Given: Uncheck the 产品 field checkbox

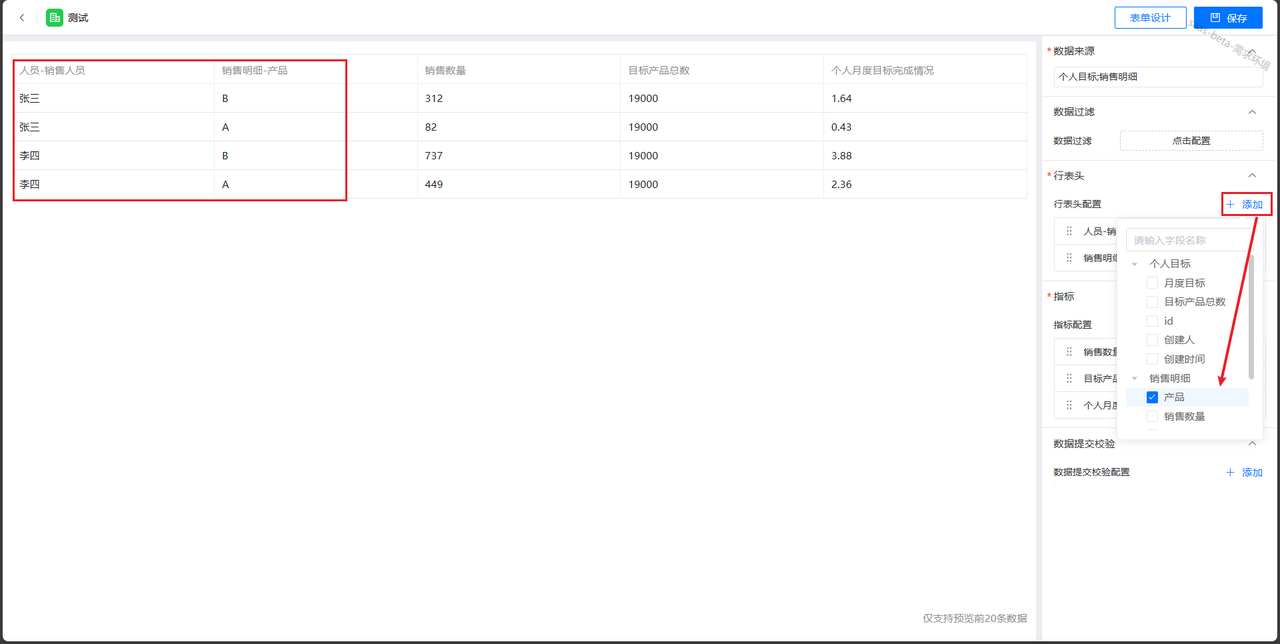Looking at the screenshot, I should pos(1152,398).
